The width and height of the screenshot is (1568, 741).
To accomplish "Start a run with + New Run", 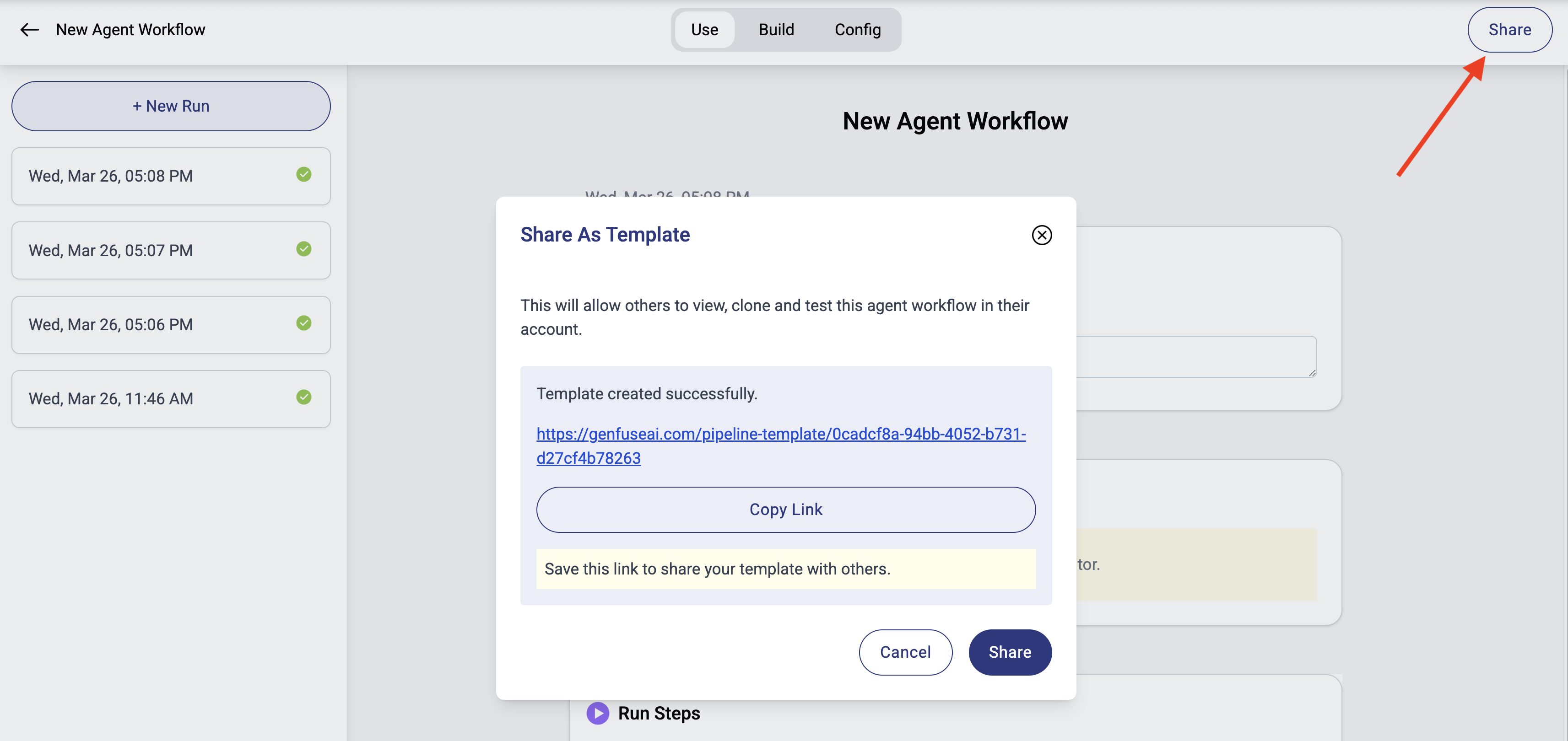I will 170,105.
